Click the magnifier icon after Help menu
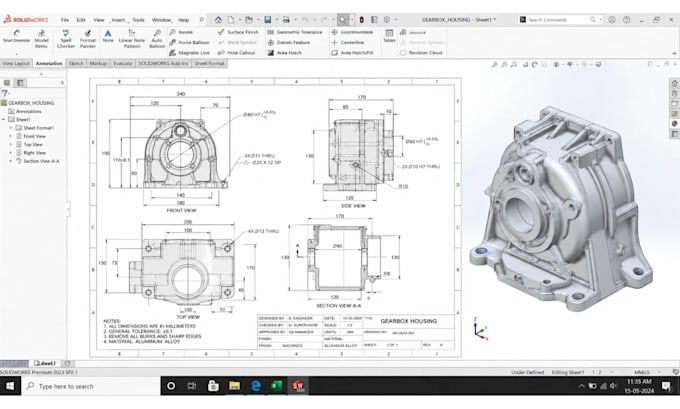Screen dimensions: 680x409 (x=202, y=20)
